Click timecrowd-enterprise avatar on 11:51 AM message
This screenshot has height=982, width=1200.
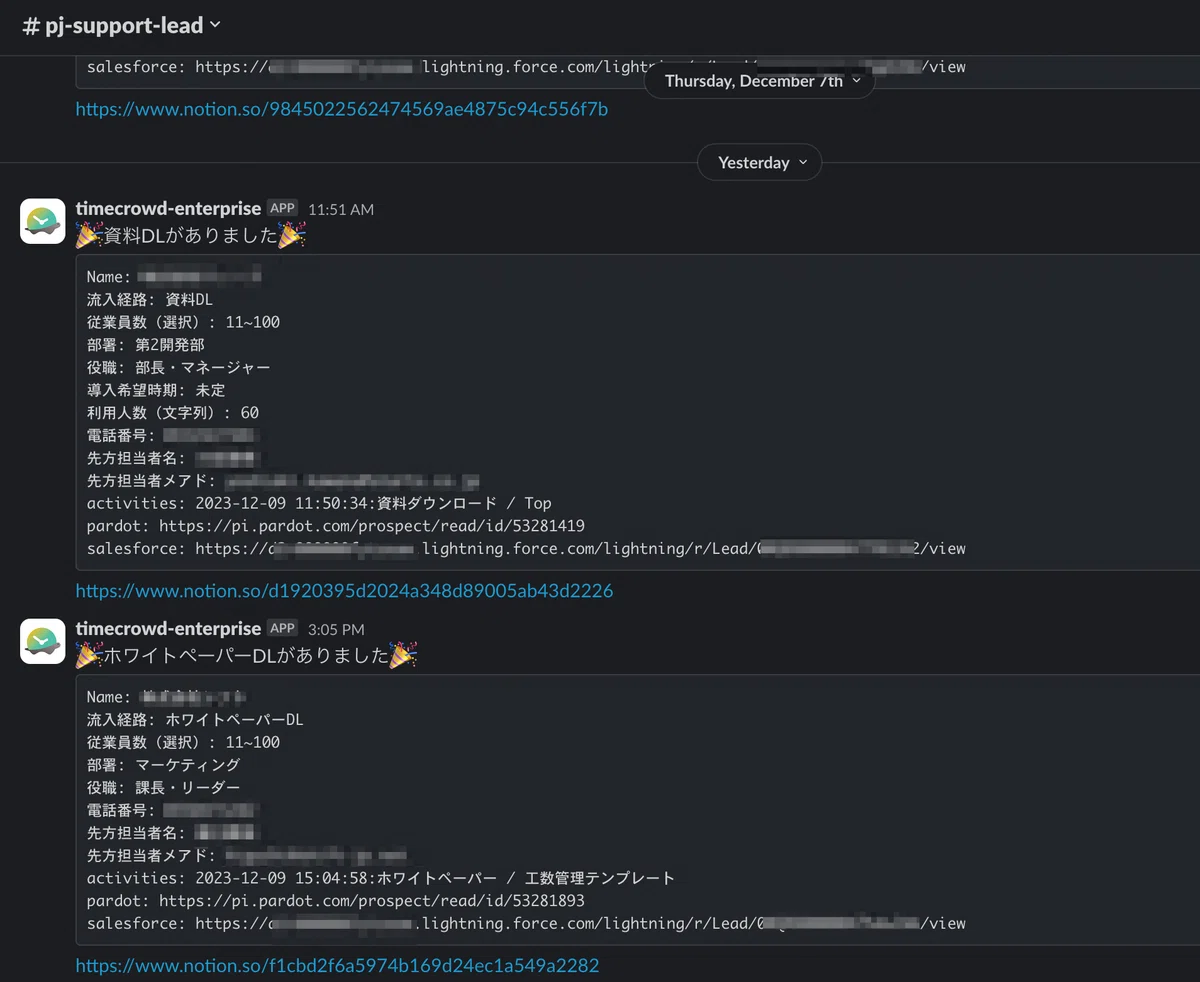point(43,220)
